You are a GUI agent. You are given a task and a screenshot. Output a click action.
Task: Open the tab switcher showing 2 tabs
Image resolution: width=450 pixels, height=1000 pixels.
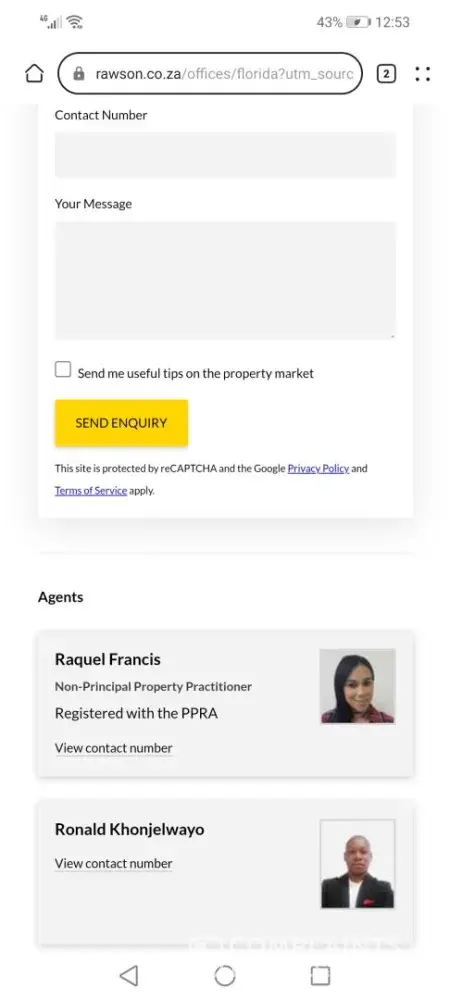[386, 74]
